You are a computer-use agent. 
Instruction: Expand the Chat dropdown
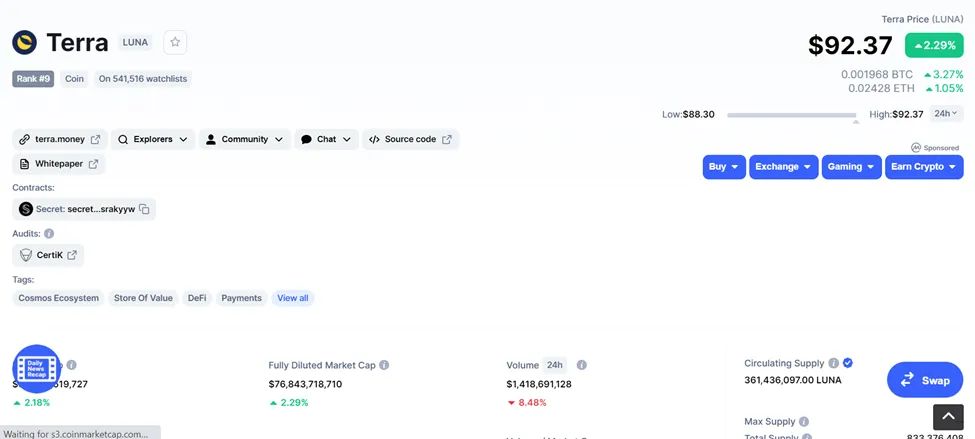[326, 139]
